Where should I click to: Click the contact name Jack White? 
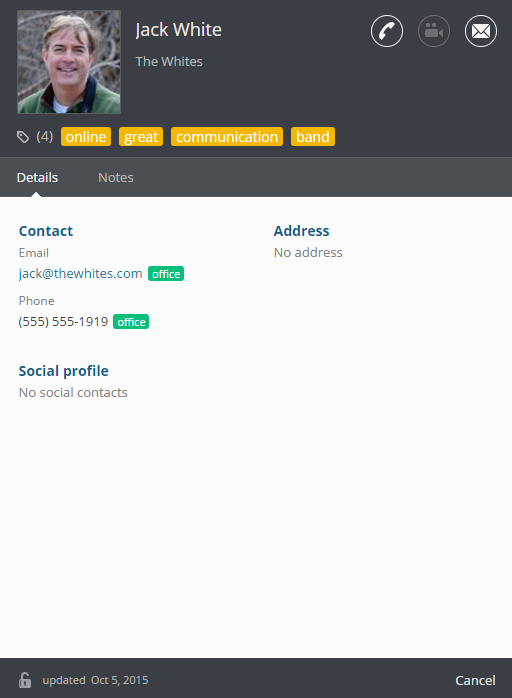[x=179, y=30]
